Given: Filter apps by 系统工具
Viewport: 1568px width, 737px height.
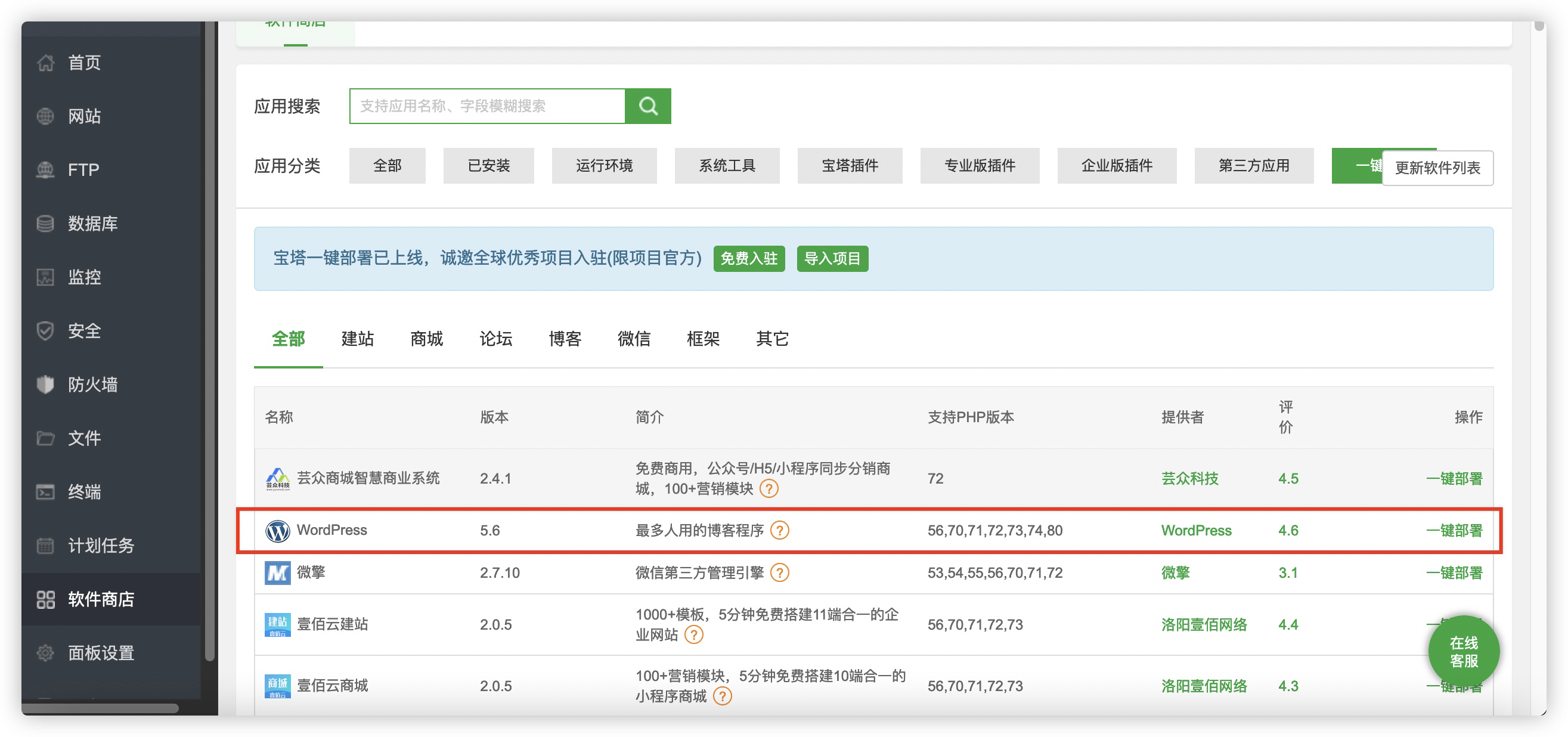Looking at the screenshot, I should pos(727,166).
